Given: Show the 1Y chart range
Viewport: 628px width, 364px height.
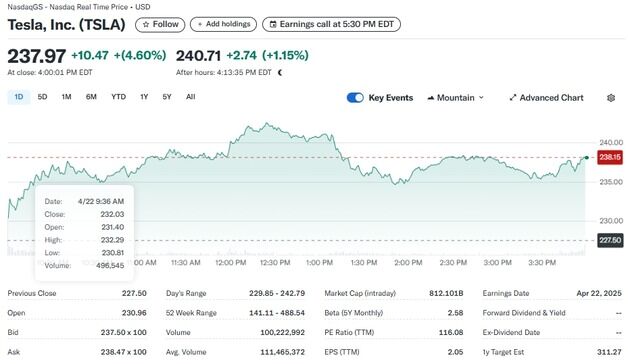Looking at the screenshot, I should (x=144, y=97).
